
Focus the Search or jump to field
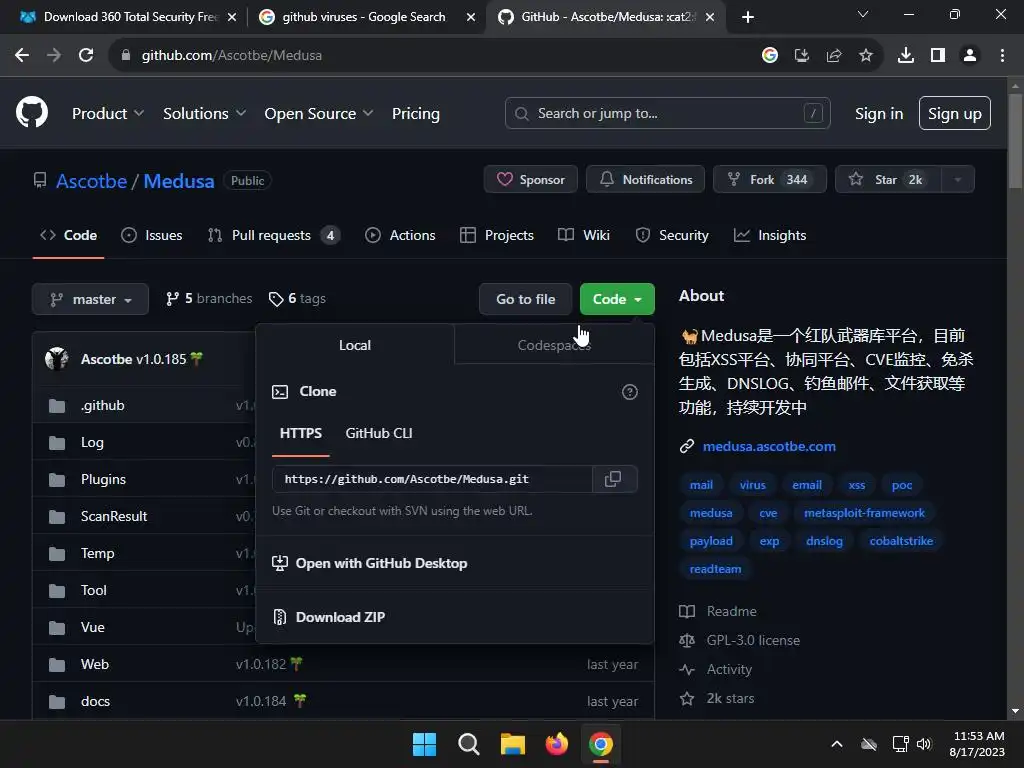(667, 113)
